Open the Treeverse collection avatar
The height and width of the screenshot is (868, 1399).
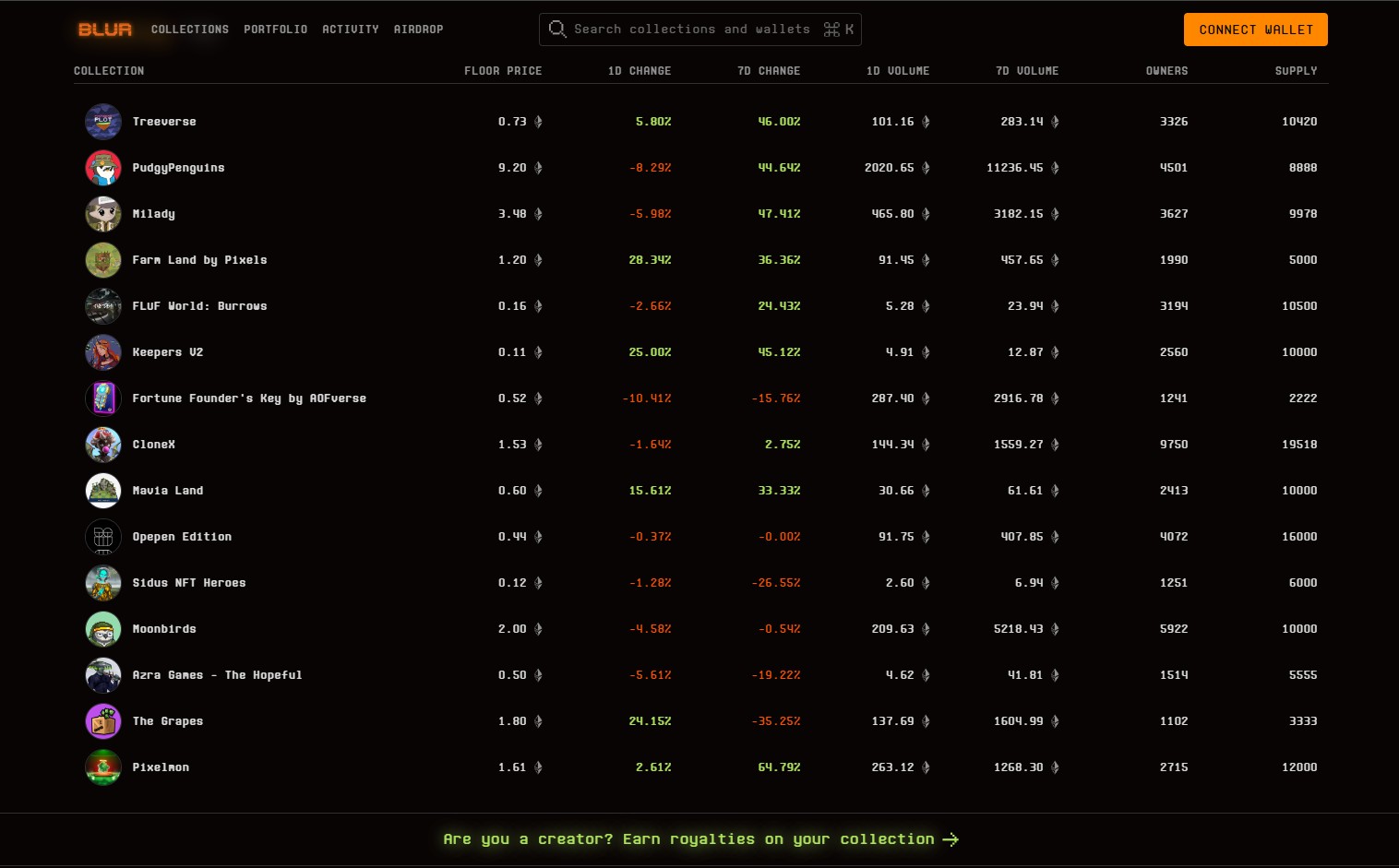tap(103, 122)
